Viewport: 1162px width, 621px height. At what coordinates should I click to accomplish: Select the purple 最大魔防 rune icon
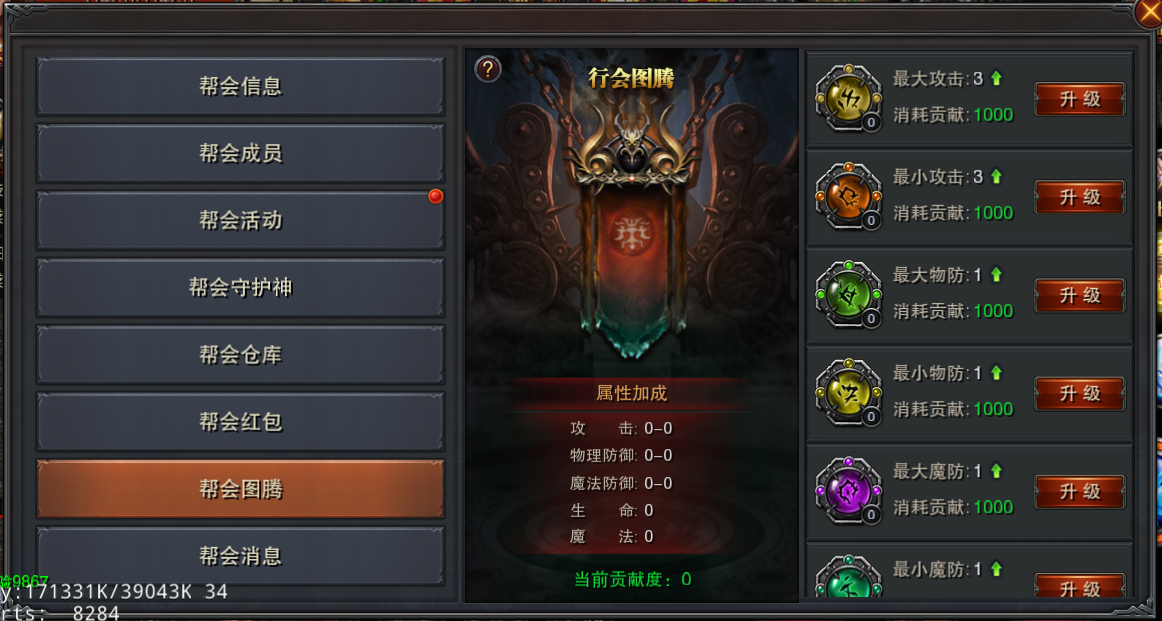click(x=849, y=491)
